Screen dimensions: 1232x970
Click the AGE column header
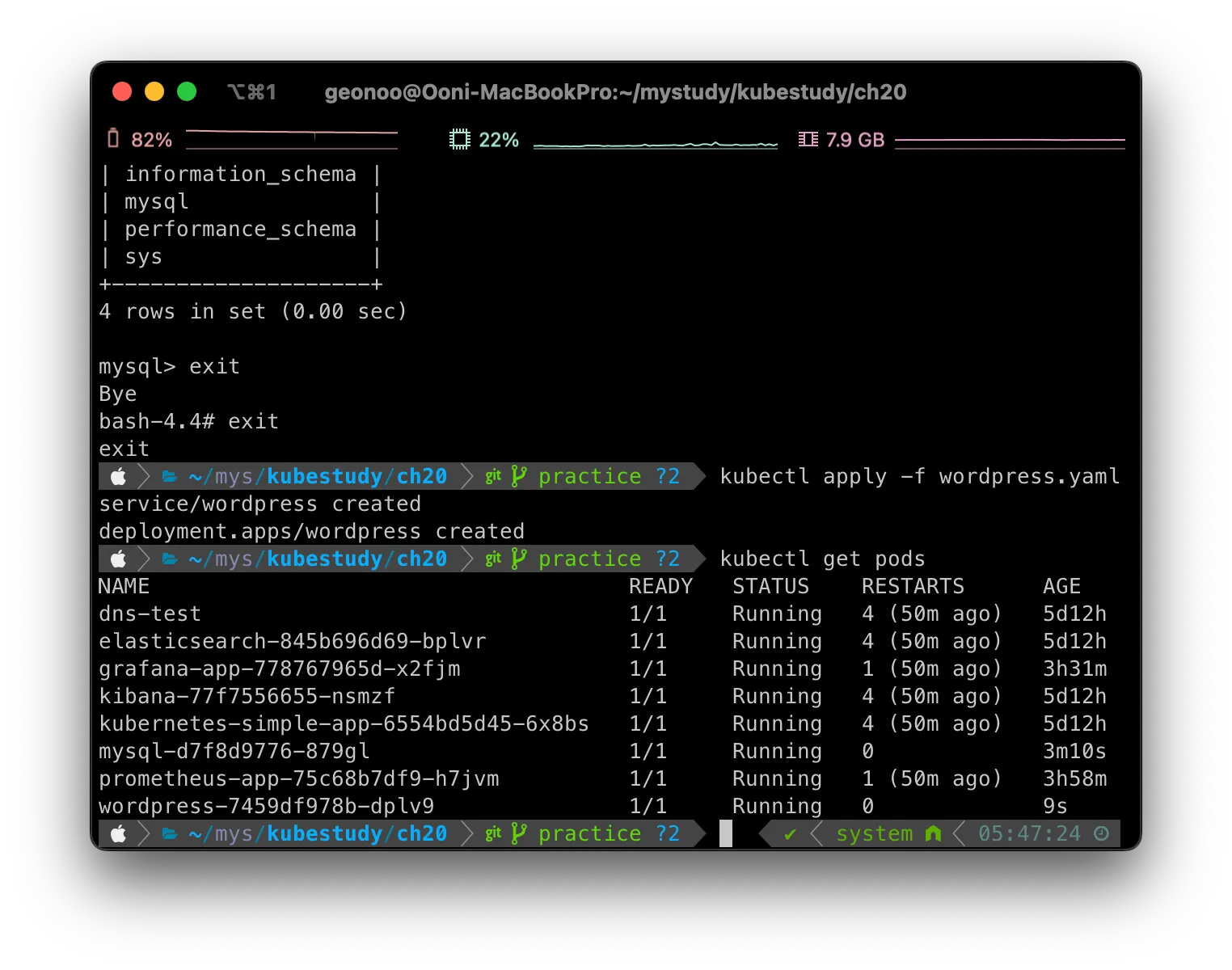[1062, 587]
